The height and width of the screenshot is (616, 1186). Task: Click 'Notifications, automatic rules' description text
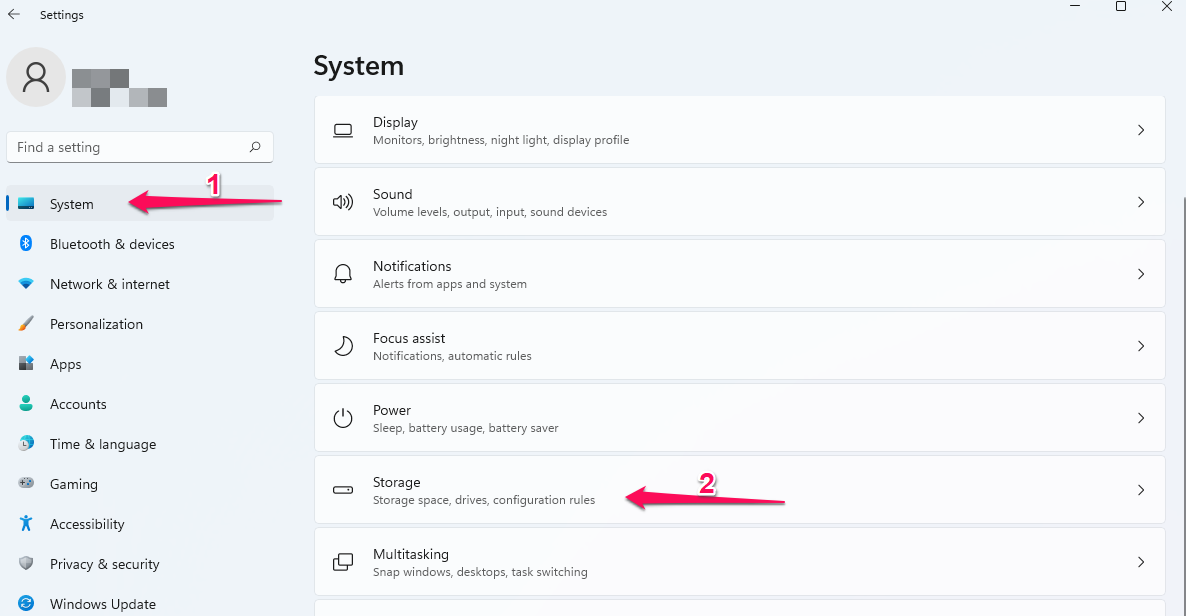(x=452, y=356)
